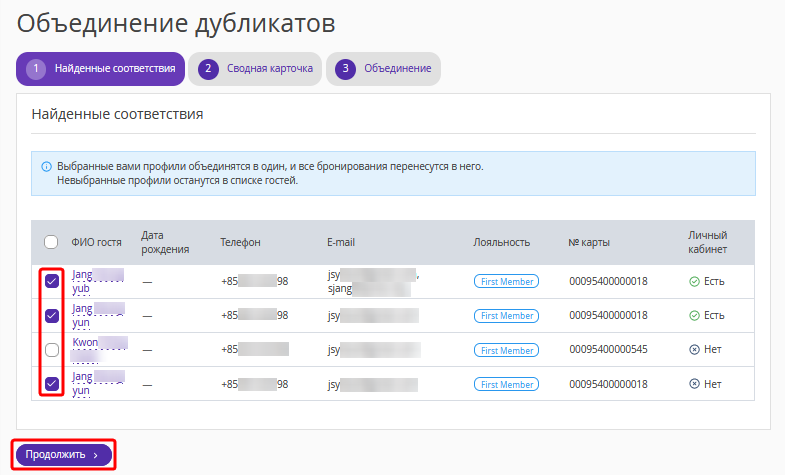Check the Kwon guest row checkbox
The width and height of the screenshot is (785, 475).
pos(51,350)
